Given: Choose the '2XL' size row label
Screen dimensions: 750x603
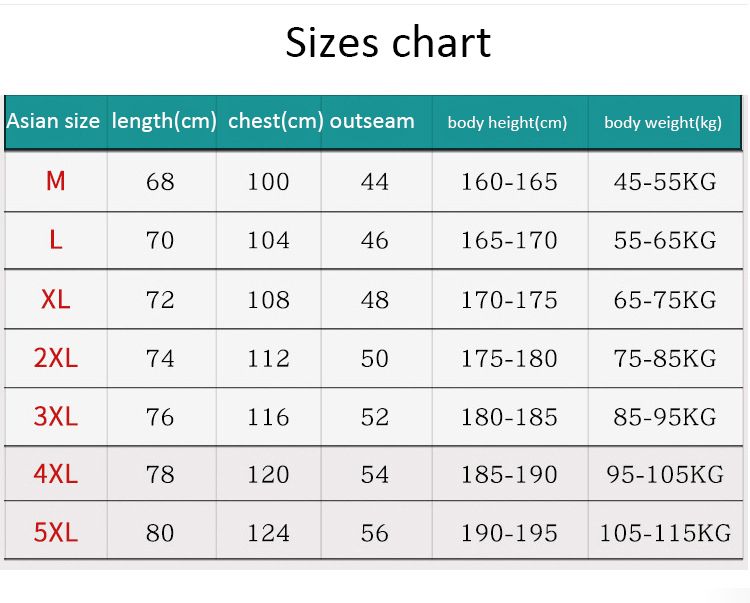Looking at the screenshot, I should point(55,358).
